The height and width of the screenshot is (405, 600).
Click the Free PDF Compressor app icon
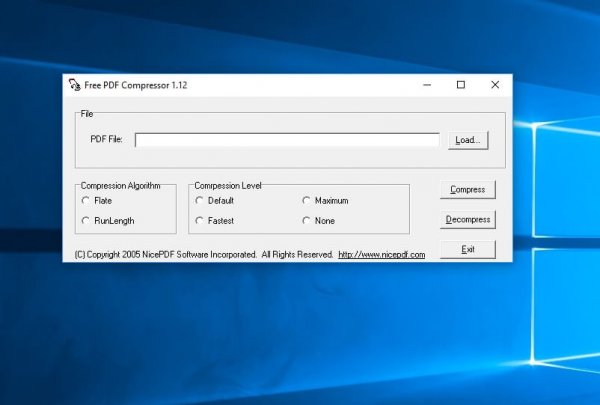[x=74, y=85]
